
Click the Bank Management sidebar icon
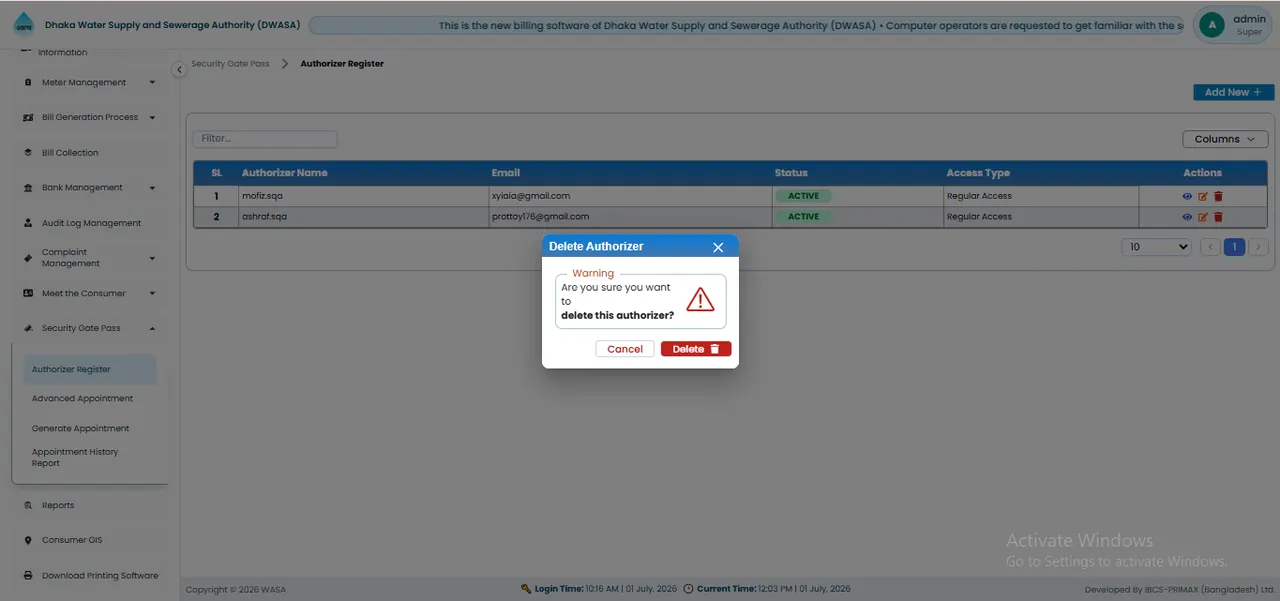click(x=28, y=188)
